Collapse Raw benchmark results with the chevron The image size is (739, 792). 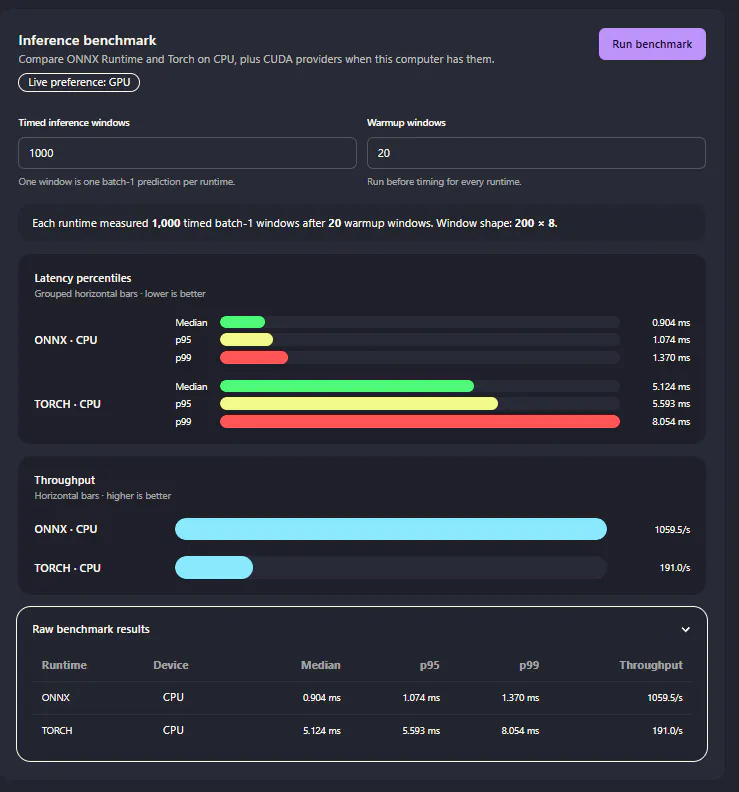685,629
